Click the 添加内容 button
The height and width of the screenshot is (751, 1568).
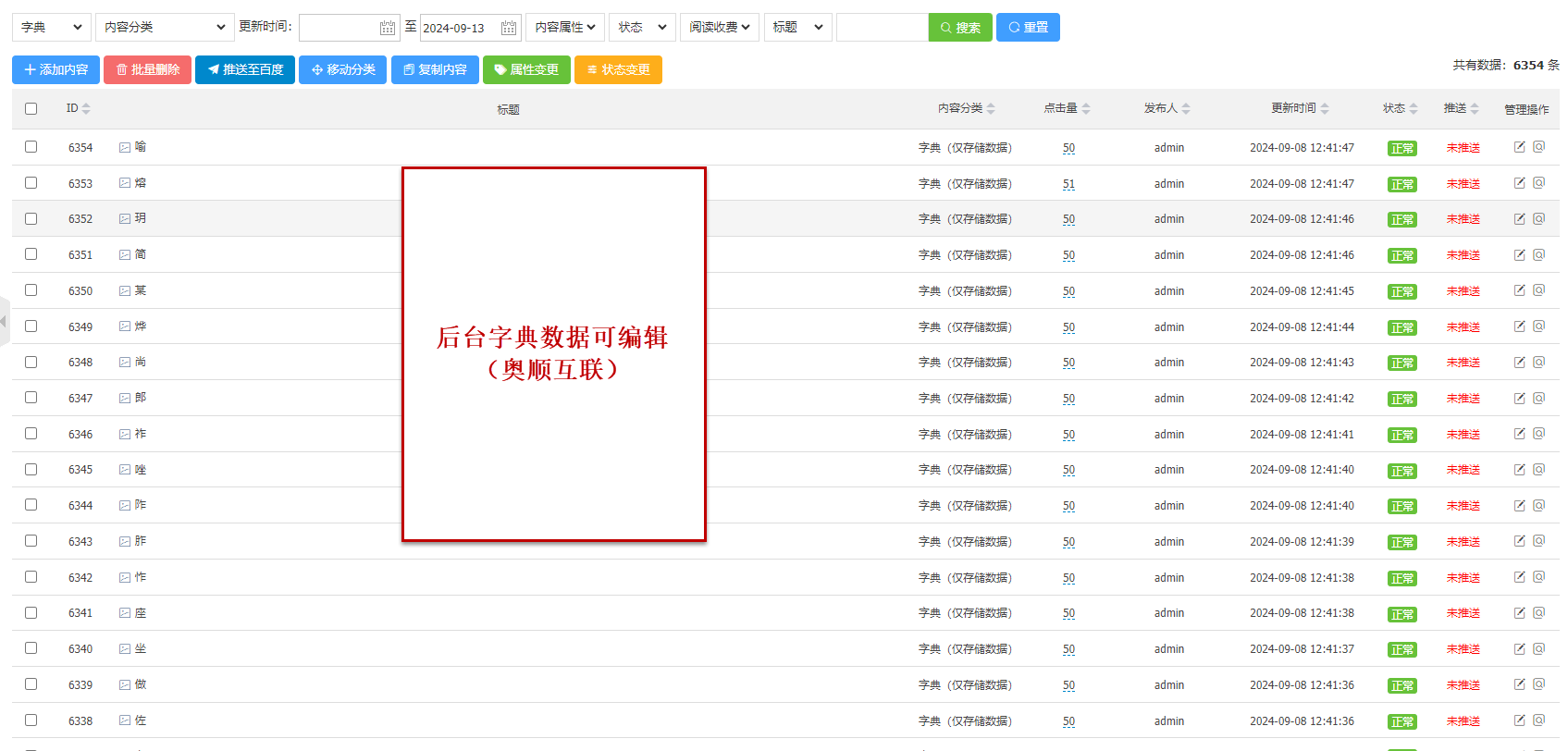point(56,70)
